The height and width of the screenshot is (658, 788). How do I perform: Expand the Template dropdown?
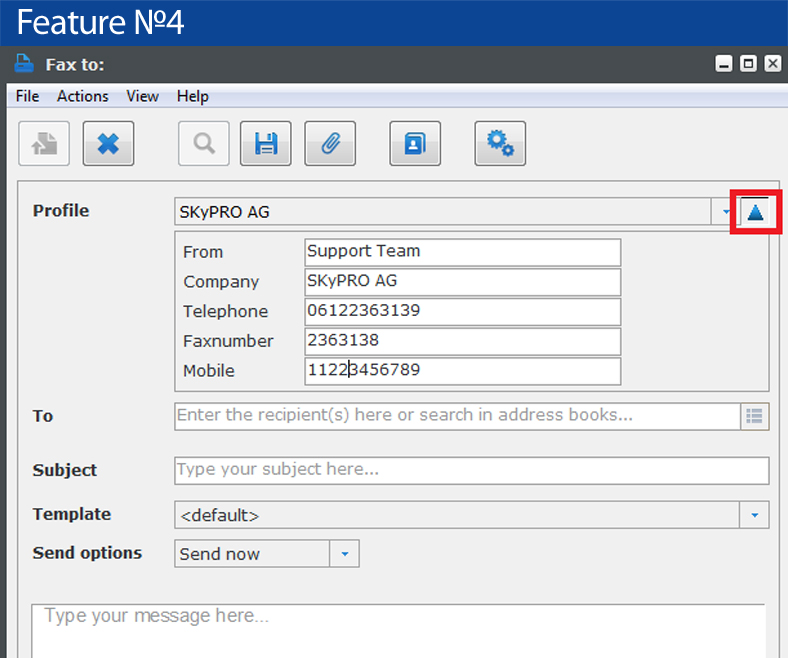(x=472, y=515)
